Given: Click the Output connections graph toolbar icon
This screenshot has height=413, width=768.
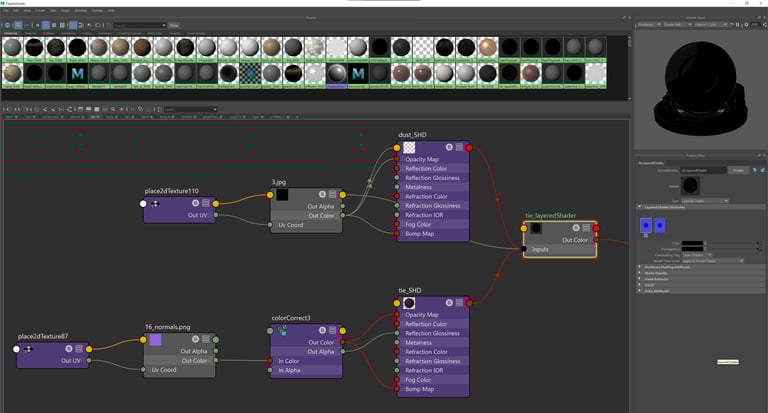Looking at the screenshot, I should click(x=26, y=109).
